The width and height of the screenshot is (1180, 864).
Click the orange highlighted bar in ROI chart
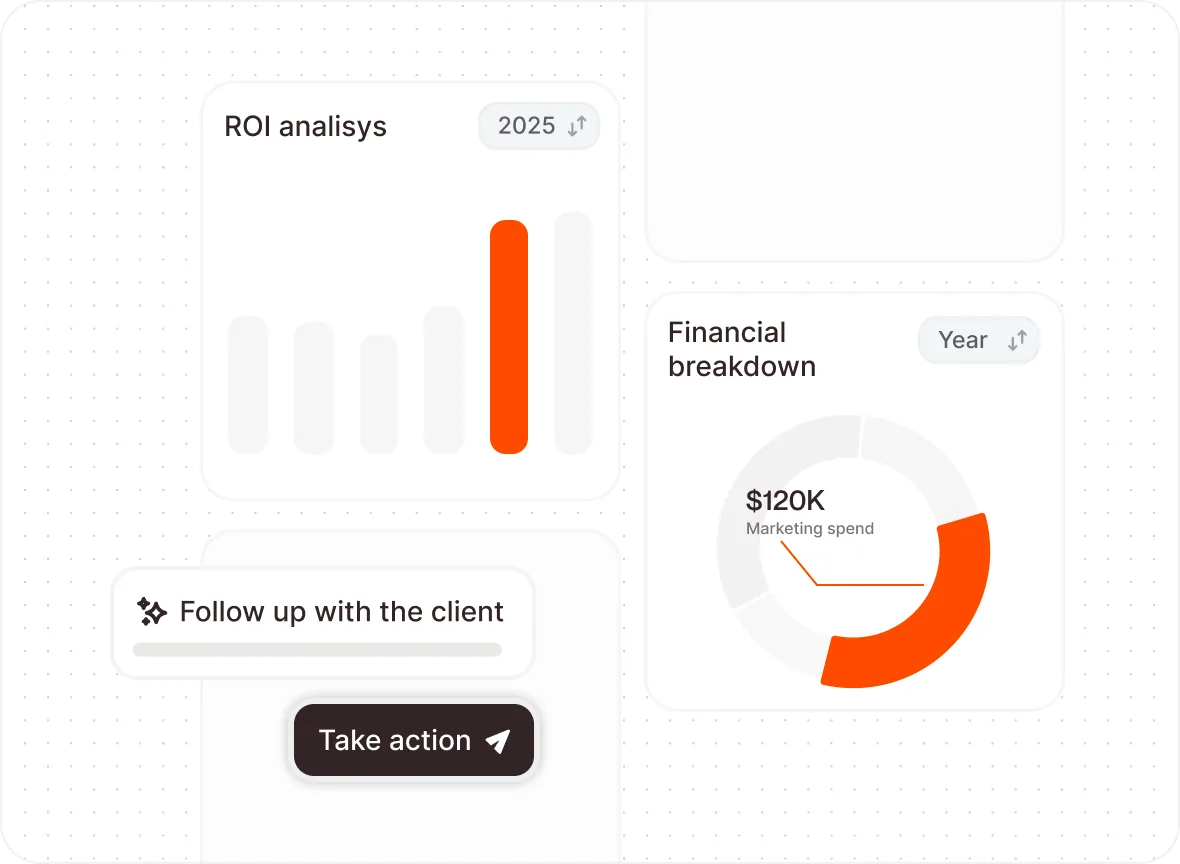pyautogui.click(x=509, y=336)
